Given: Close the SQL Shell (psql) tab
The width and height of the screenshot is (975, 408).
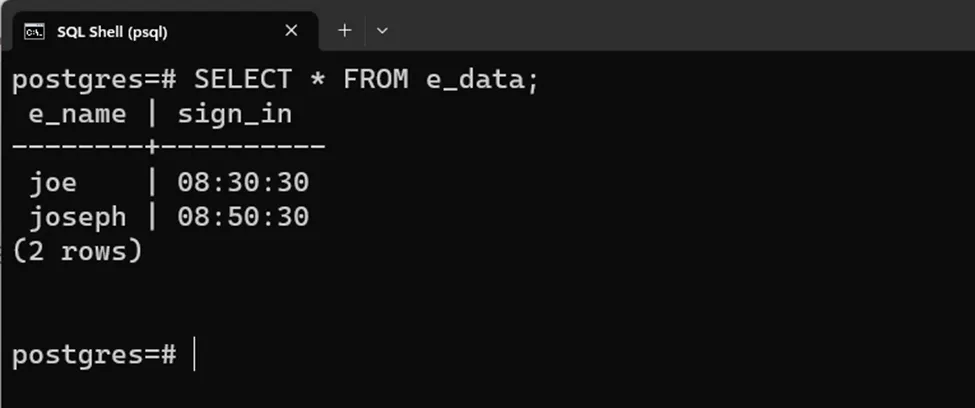Looking at the screenshot, I should pyautogui.click(x=291, y=31).
